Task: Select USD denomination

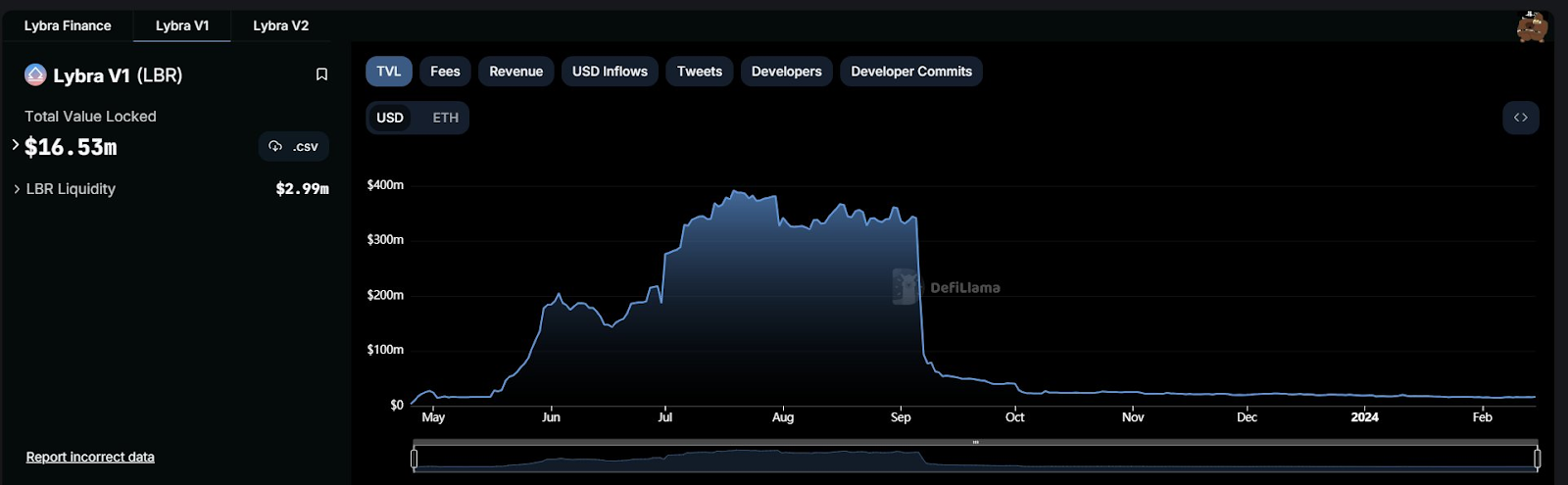Action: [x=390, y=118]
